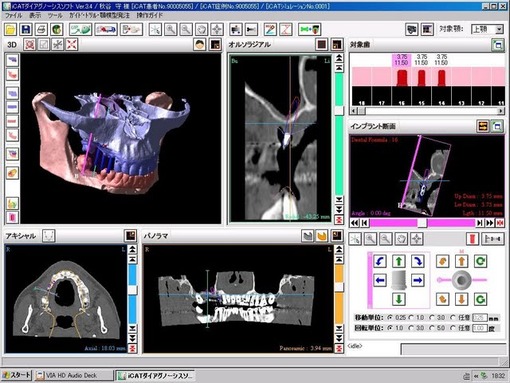The height and width of the screenshot is (383, 510).
Task: Select tooth 14 implant in target tooth chart
Action: tap(441, 79)
